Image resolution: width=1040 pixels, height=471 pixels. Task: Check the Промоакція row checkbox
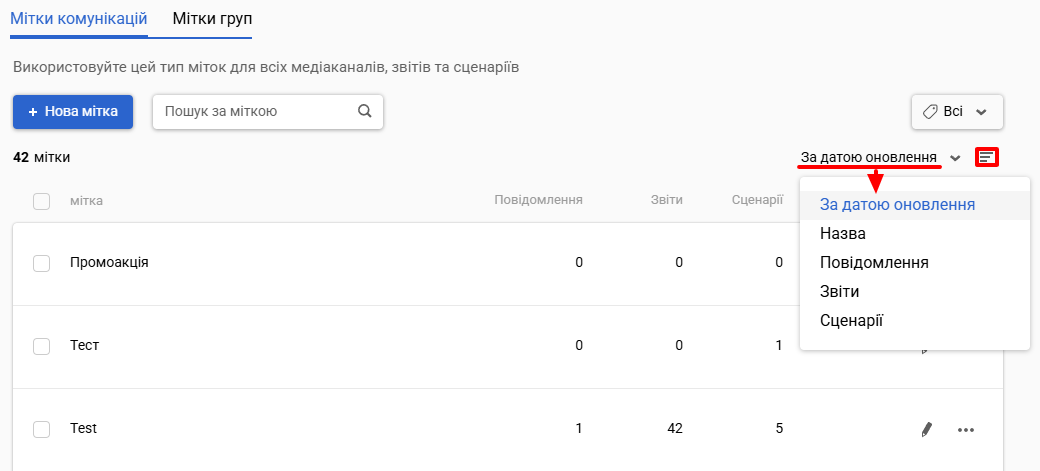(x=42, y=263)
